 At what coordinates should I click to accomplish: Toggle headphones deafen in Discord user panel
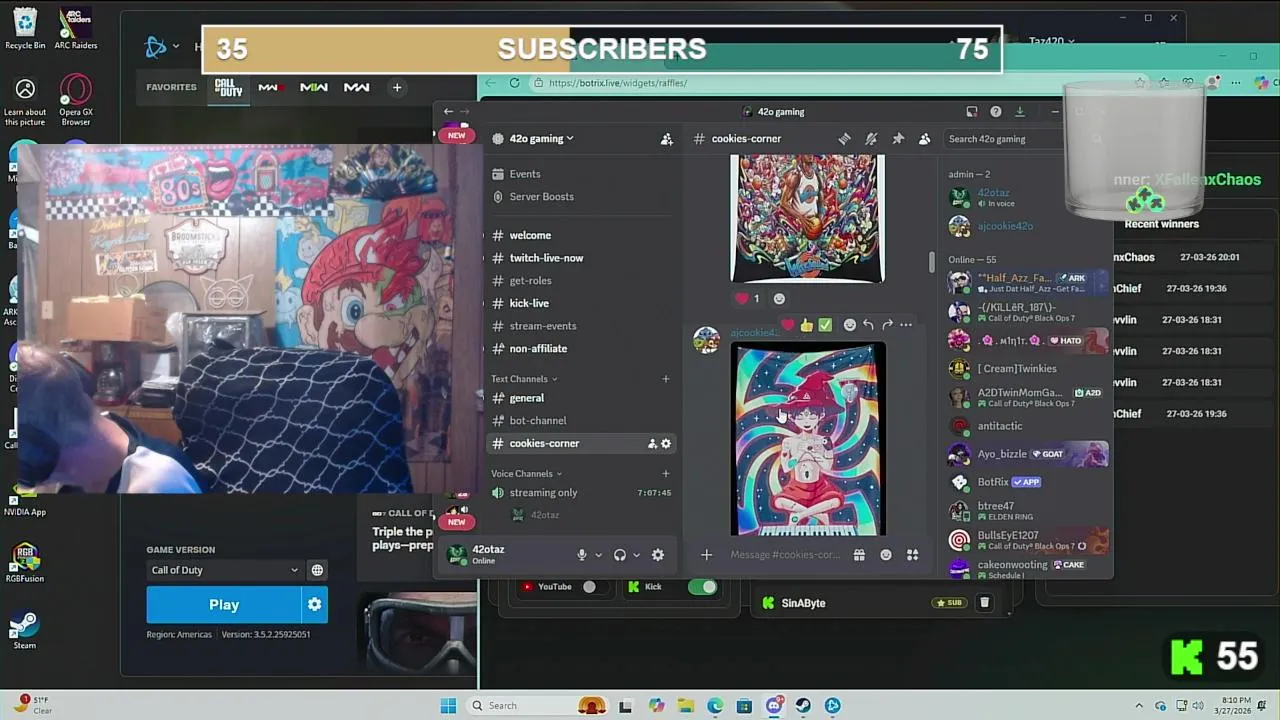coord(620,555)
